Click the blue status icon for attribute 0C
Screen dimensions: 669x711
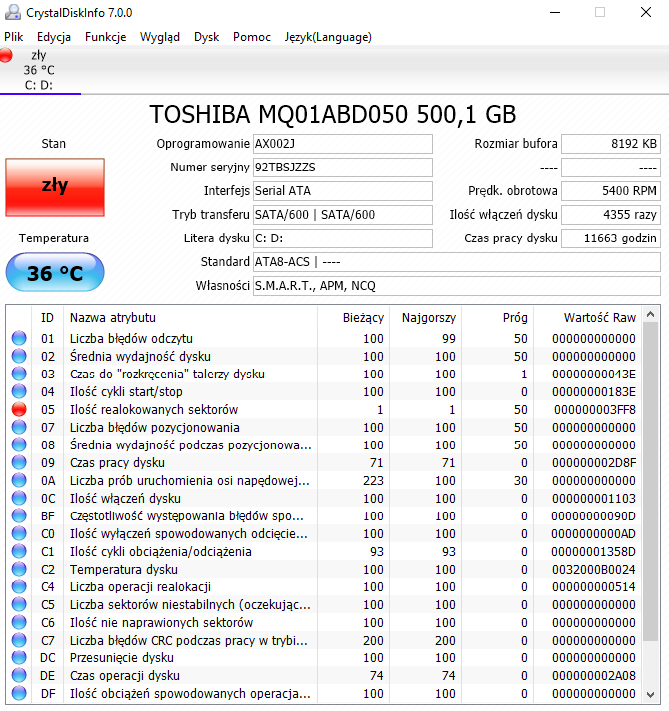coord(19,498)
